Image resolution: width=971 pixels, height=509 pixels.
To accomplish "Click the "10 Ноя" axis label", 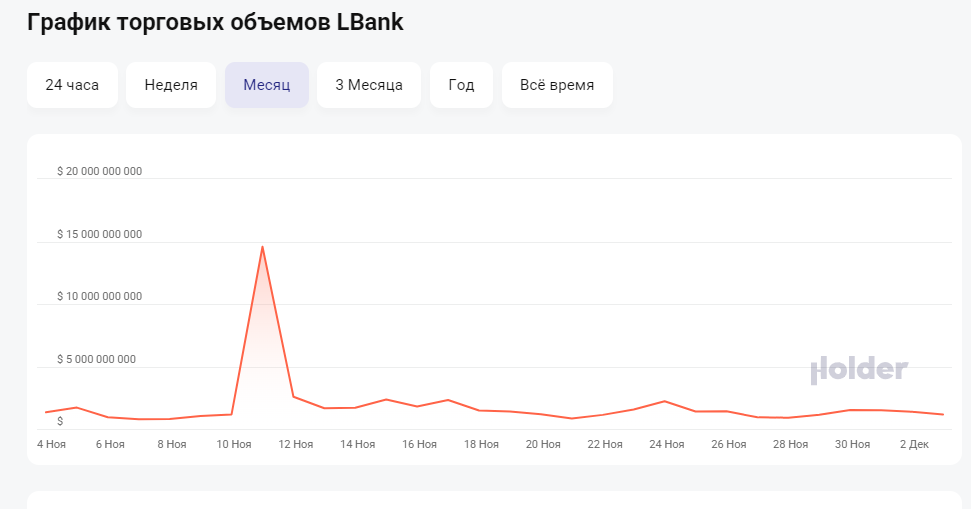I will [x=234, y=444].
